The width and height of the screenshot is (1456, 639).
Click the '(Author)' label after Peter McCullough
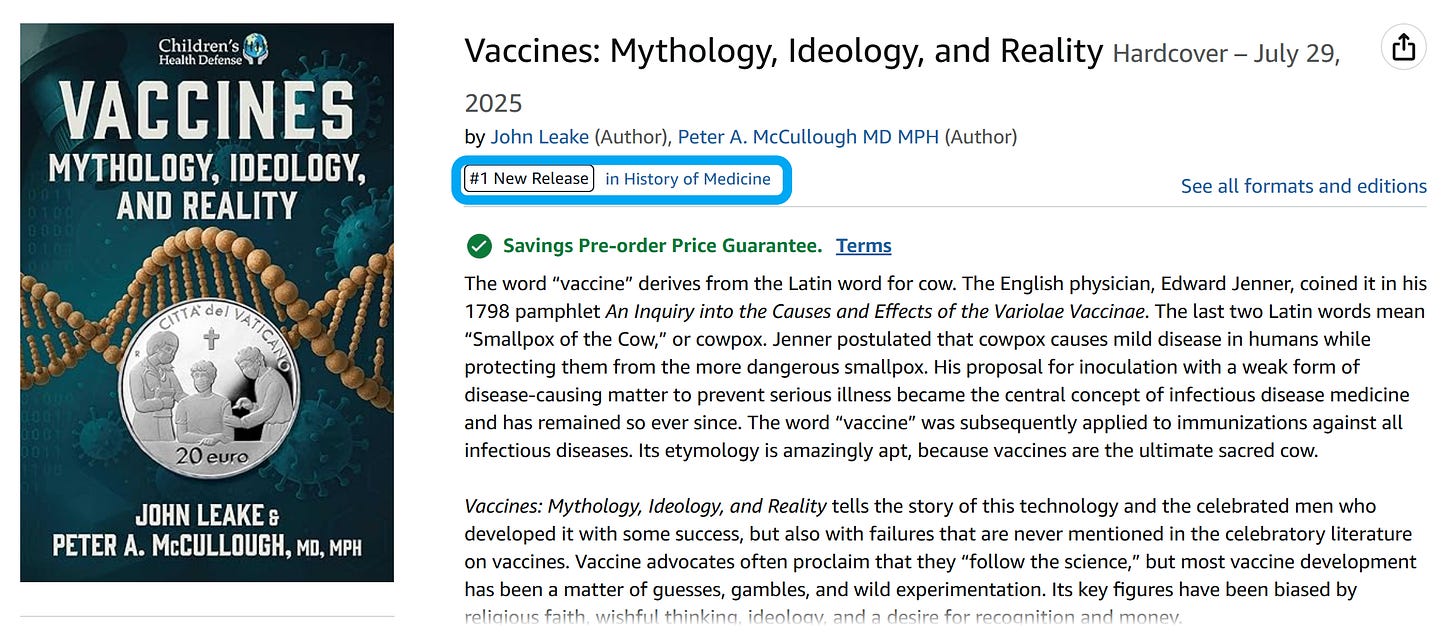[x=980, y=137]
